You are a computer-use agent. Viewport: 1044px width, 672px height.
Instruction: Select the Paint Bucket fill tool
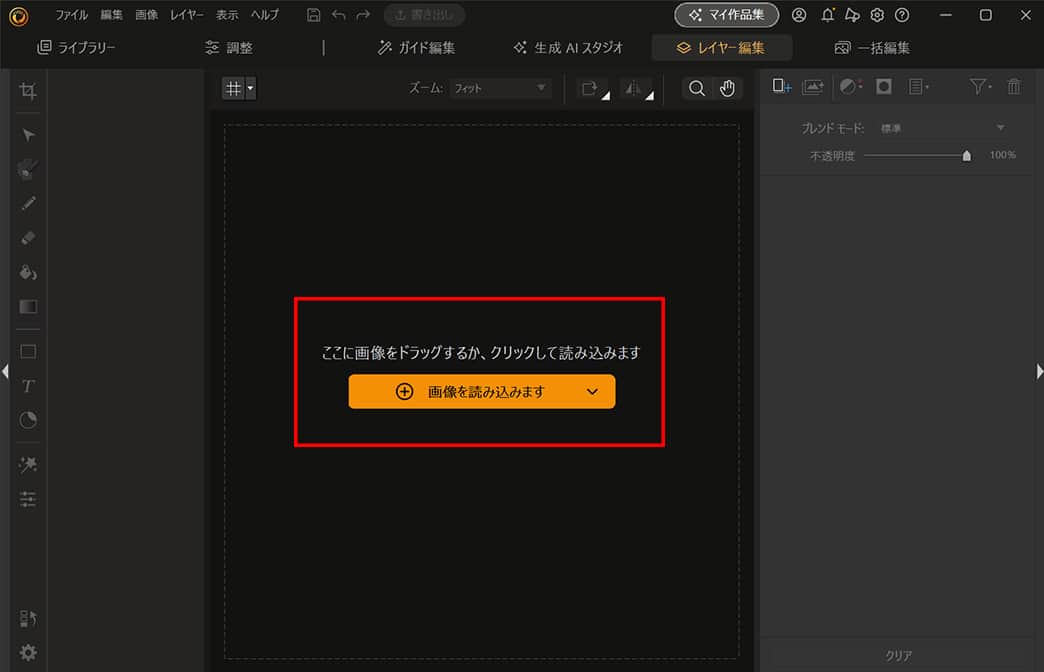coord(27,272)
